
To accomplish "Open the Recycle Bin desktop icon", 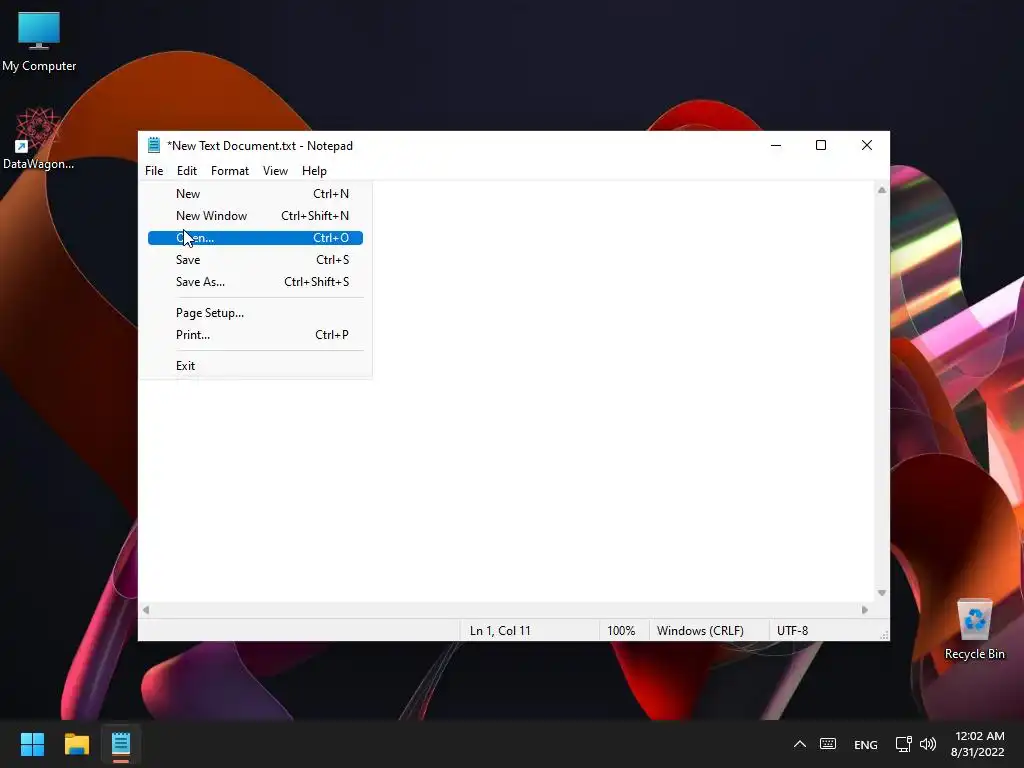I will (x=974, y=629).
